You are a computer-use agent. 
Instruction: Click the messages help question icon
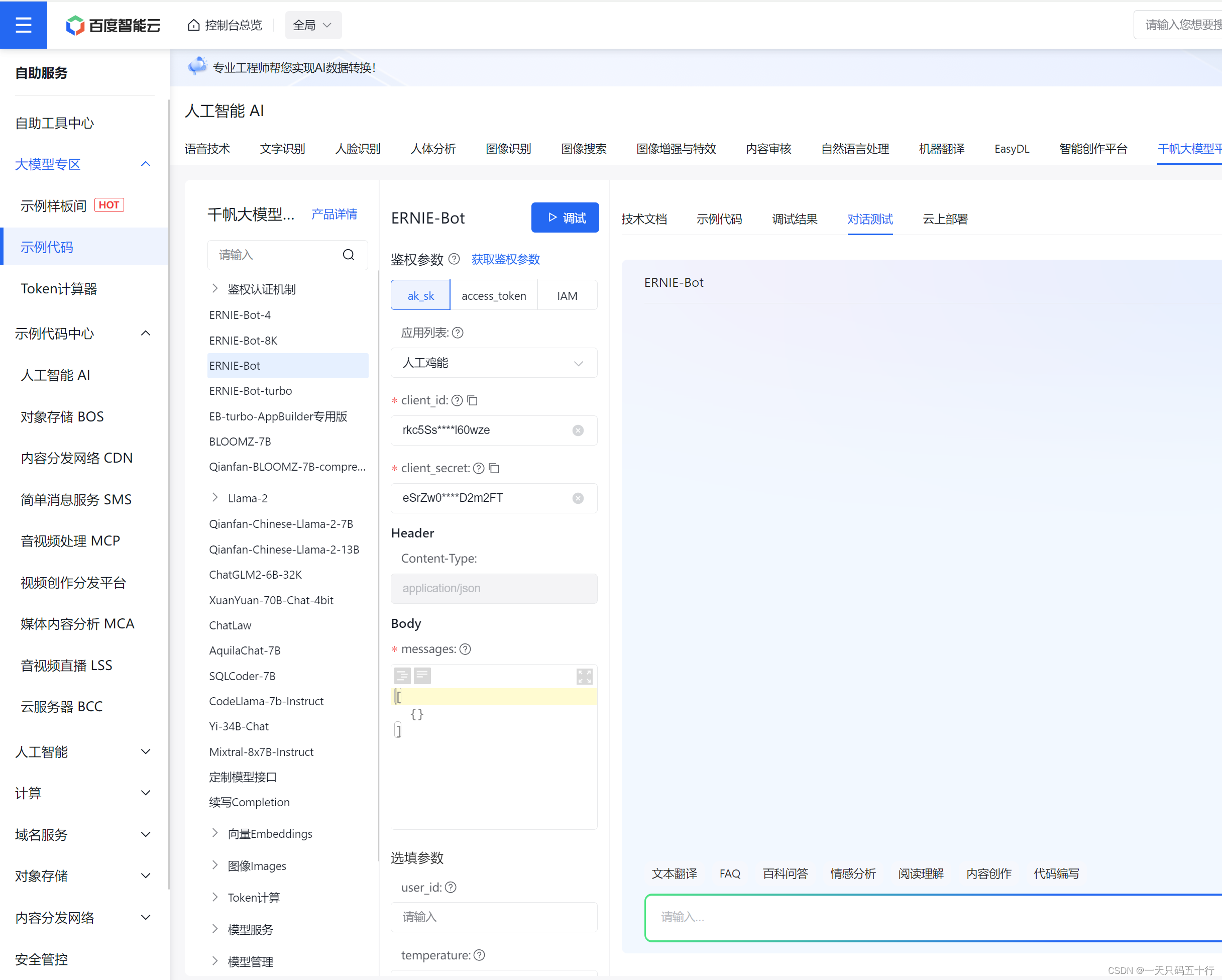click(x=465, y=649)
